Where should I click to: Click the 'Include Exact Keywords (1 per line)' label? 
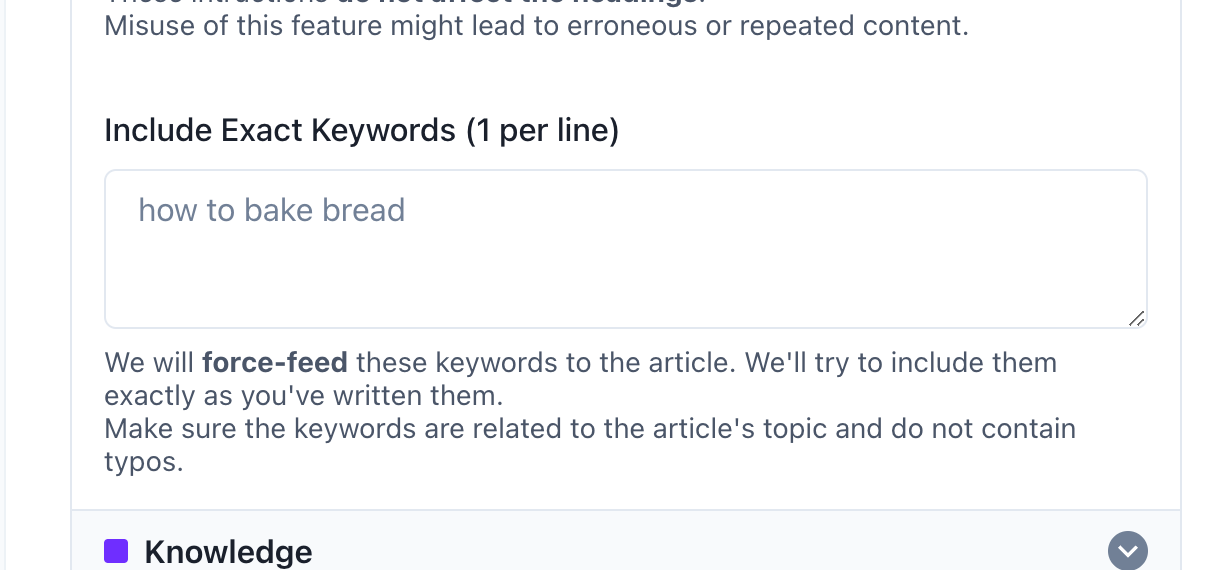point(362,131)
